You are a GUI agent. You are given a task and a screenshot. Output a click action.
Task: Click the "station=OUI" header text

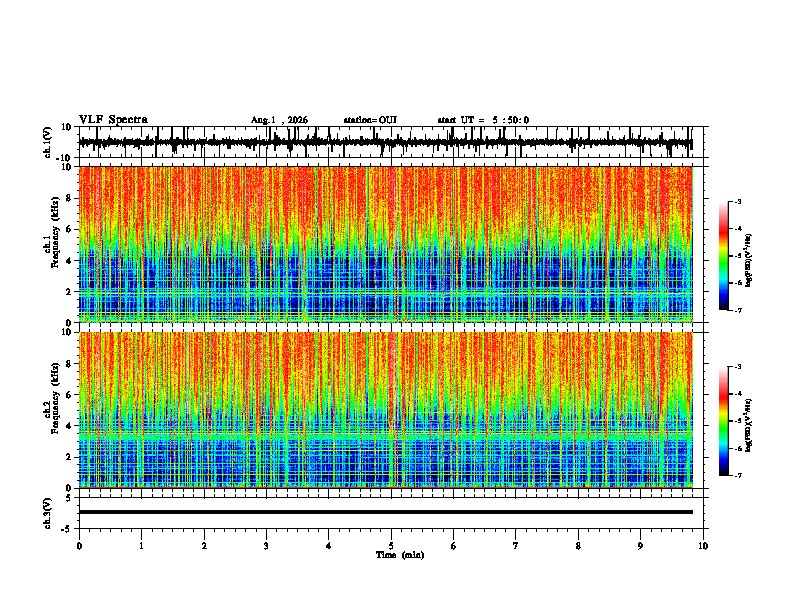tap(370, 120)
